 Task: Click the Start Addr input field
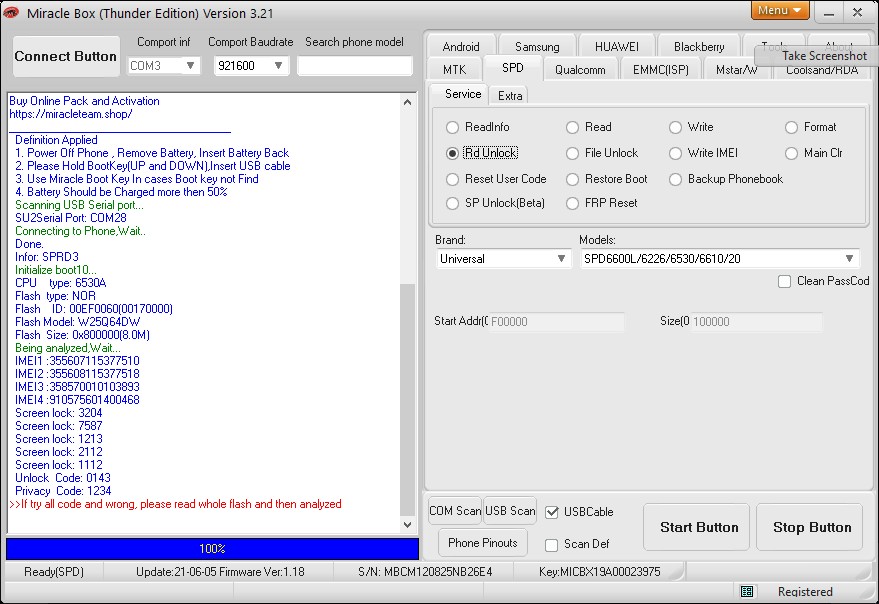[556, 321]
